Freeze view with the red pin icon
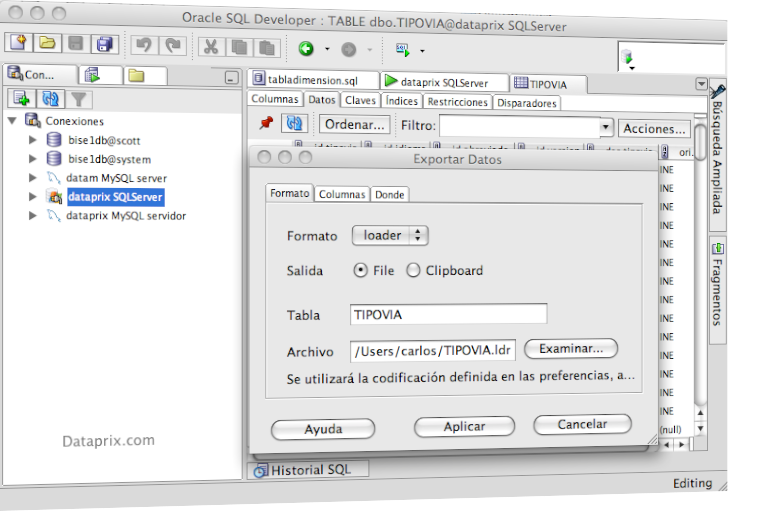The width and height of the screenshot is (757, 511). (x=266, y=123)
